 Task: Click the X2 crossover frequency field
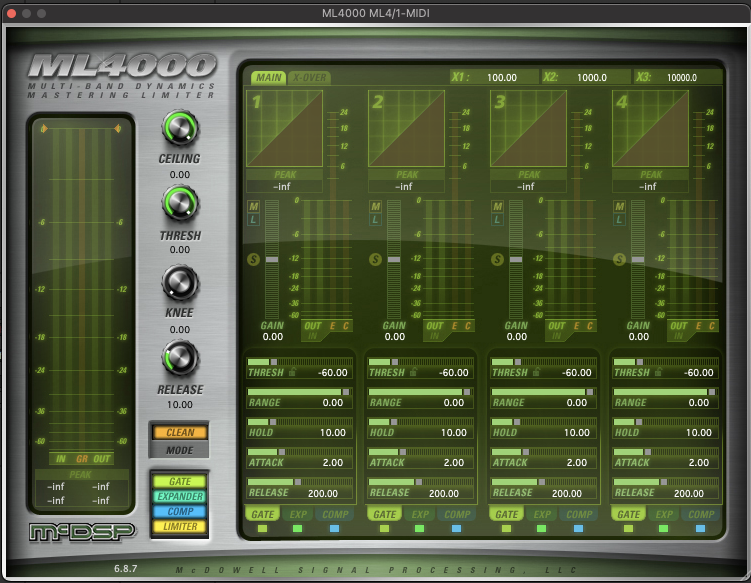point(586,77)
